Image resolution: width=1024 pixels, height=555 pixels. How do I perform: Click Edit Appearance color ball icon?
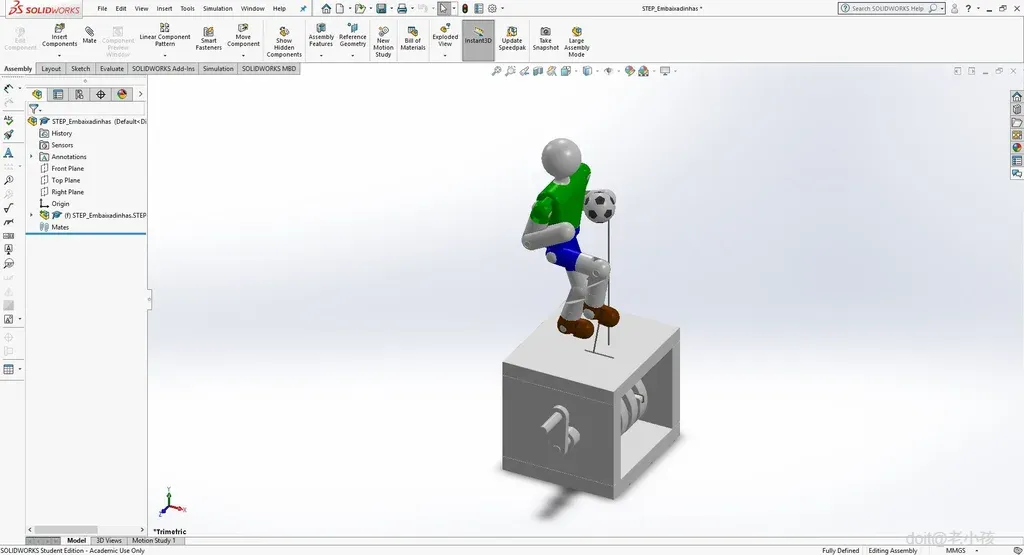pyautogui.click(x=629, y=71)
